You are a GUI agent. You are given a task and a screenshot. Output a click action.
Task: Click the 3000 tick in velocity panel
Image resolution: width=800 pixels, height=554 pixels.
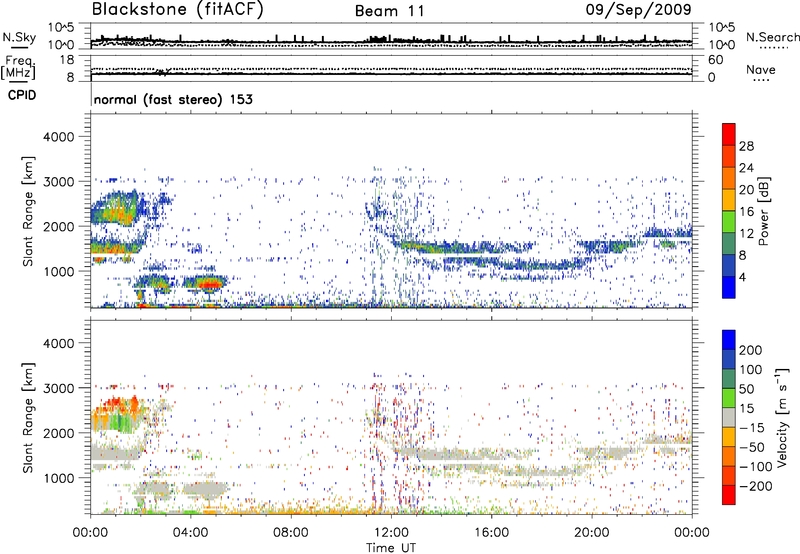(58, 388)
